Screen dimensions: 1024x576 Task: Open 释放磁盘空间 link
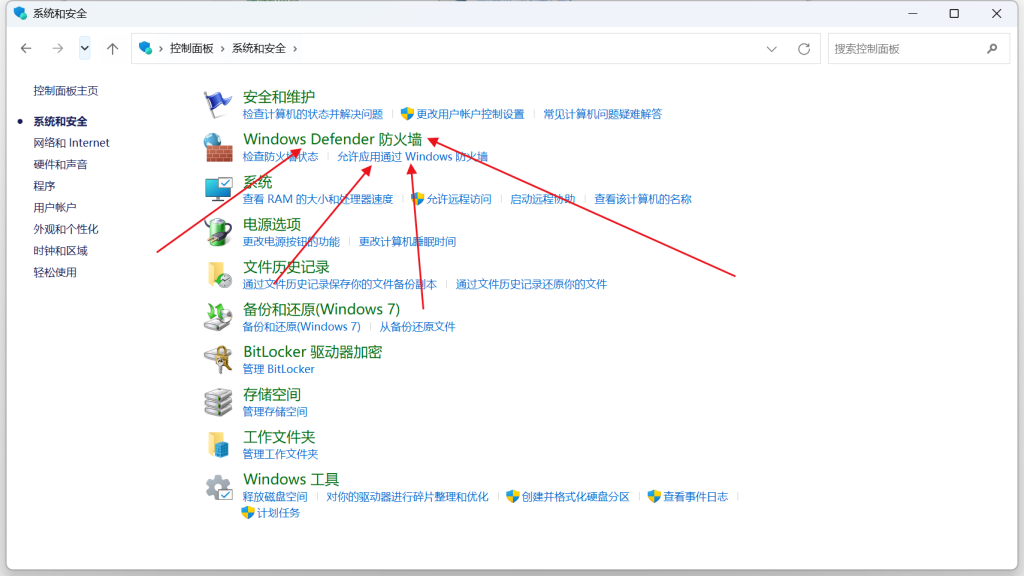tap(275, 497)
